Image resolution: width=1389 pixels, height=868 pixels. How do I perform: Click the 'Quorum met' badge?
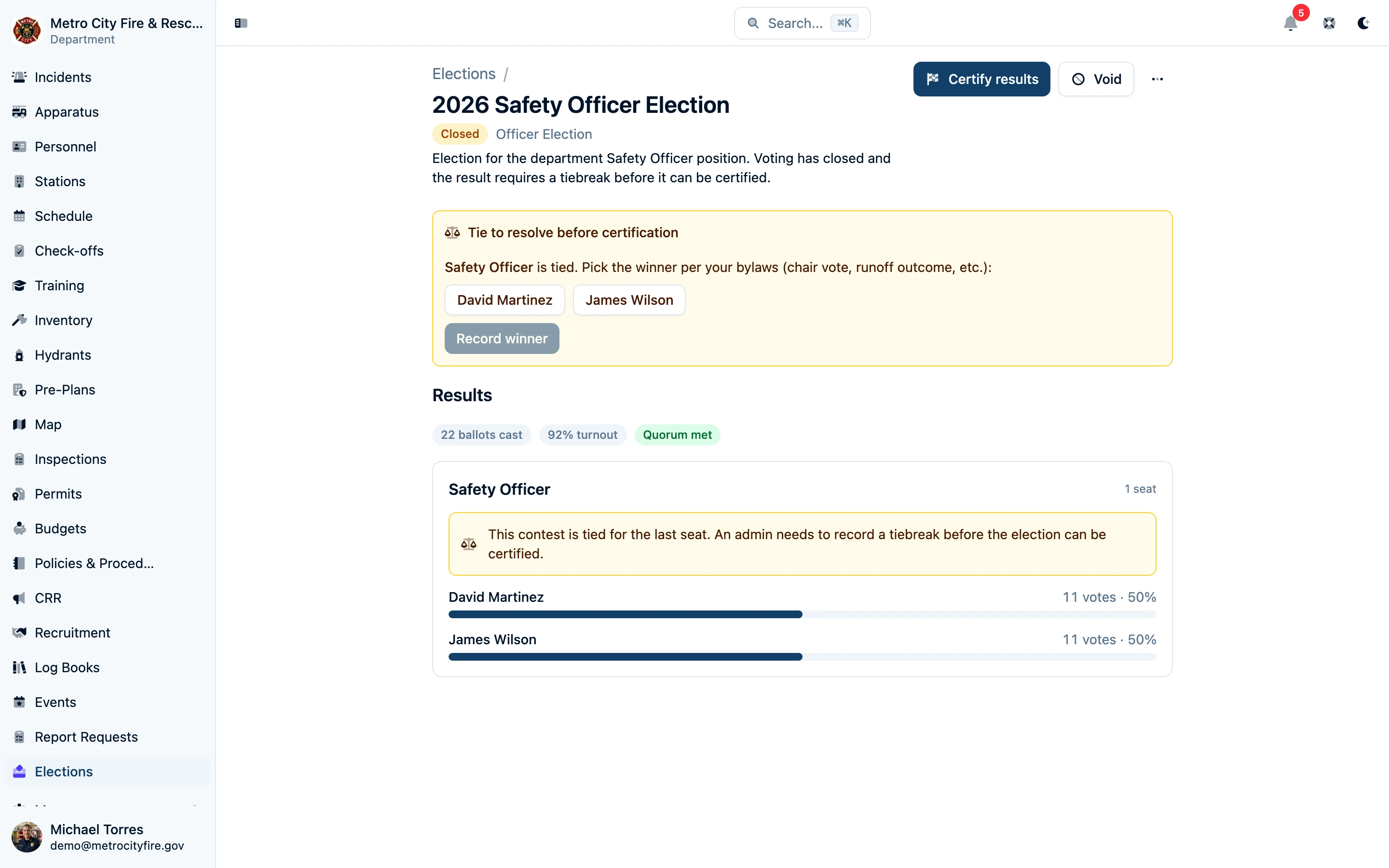tap(677, 434)
